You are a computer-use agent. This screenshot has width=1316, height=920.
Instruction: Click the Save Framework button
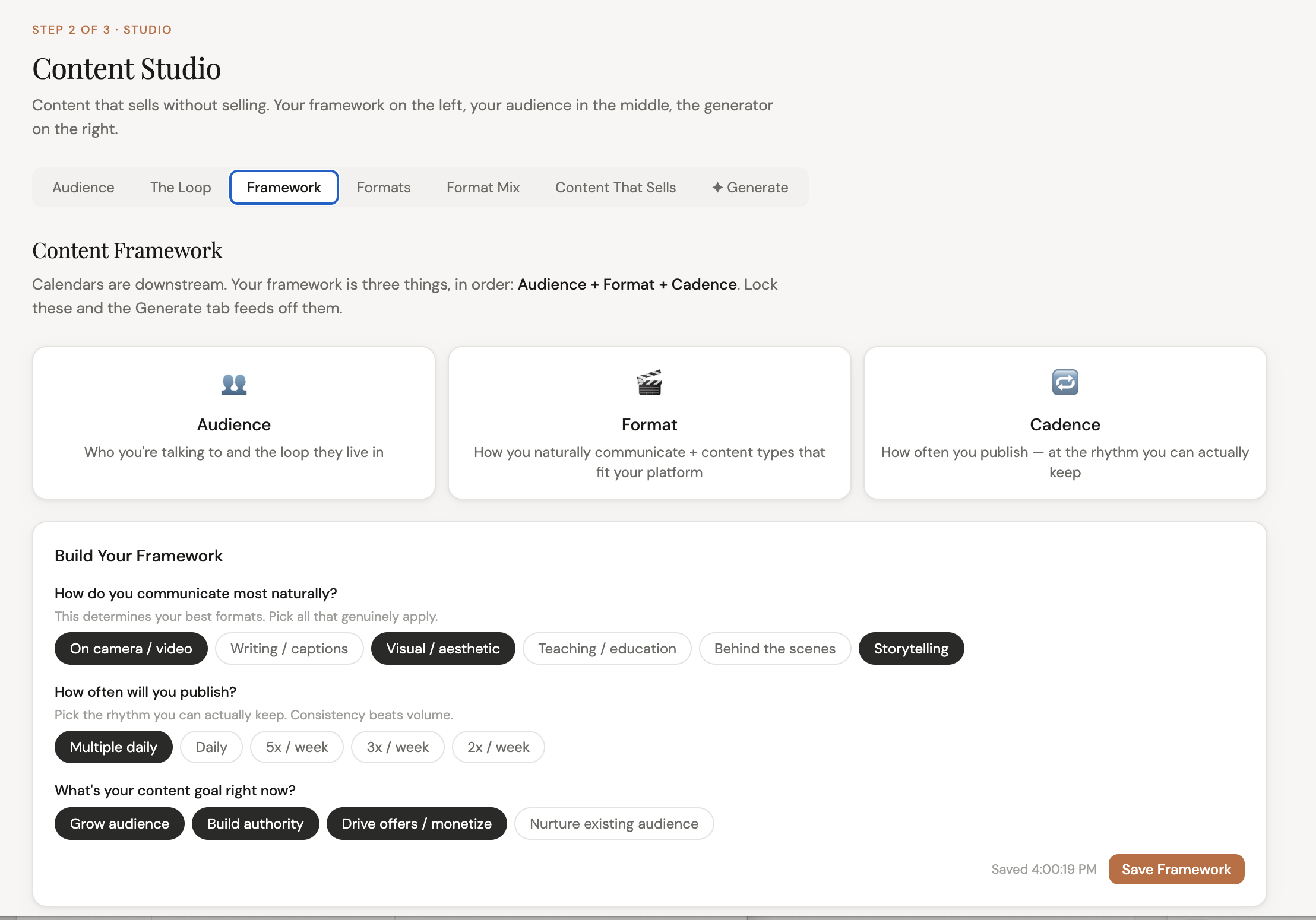(1176, 870)
